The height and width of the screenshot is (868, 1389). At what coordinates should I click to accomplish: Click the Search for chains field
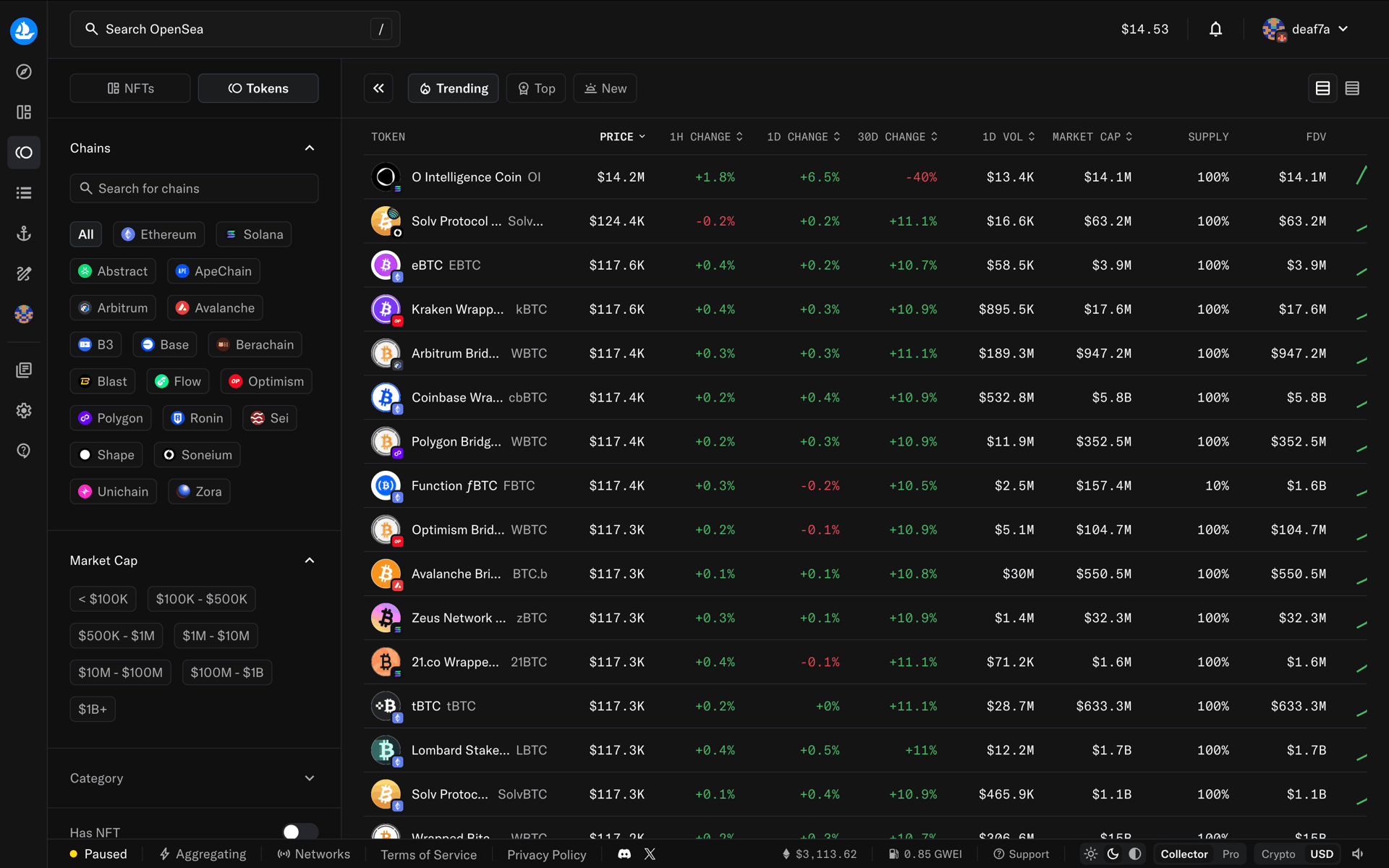[194, 188]
